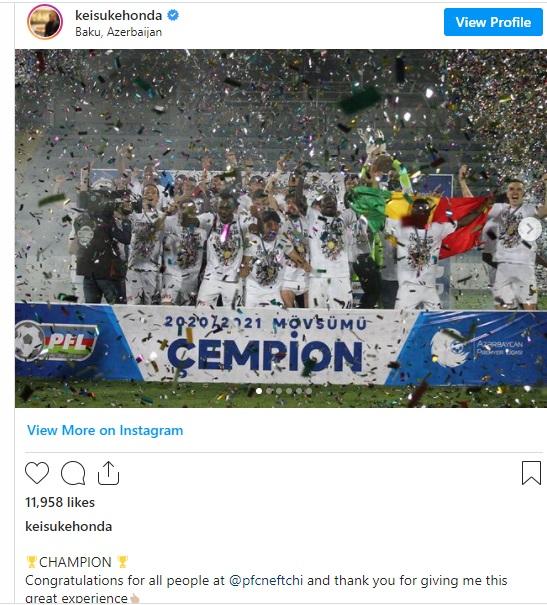Click the share arrow icon
This screenshot has height=605, width=547.
click(x=108, y=473)
